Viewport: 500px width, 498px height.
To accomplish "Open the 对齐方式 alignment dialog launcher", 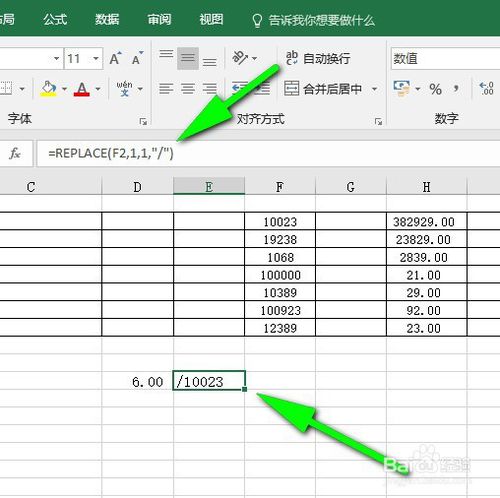I will pos(378,122).
